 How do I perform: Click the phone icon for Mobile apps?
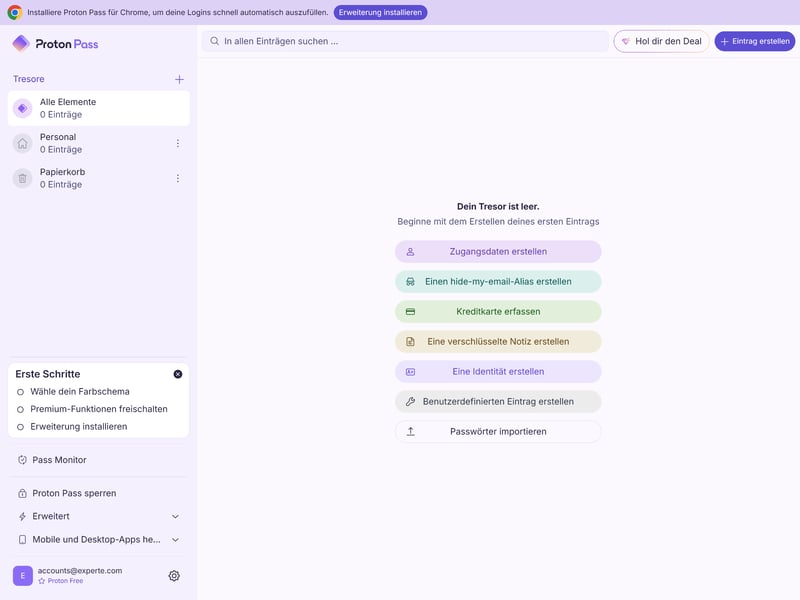(x=22, y=540)
